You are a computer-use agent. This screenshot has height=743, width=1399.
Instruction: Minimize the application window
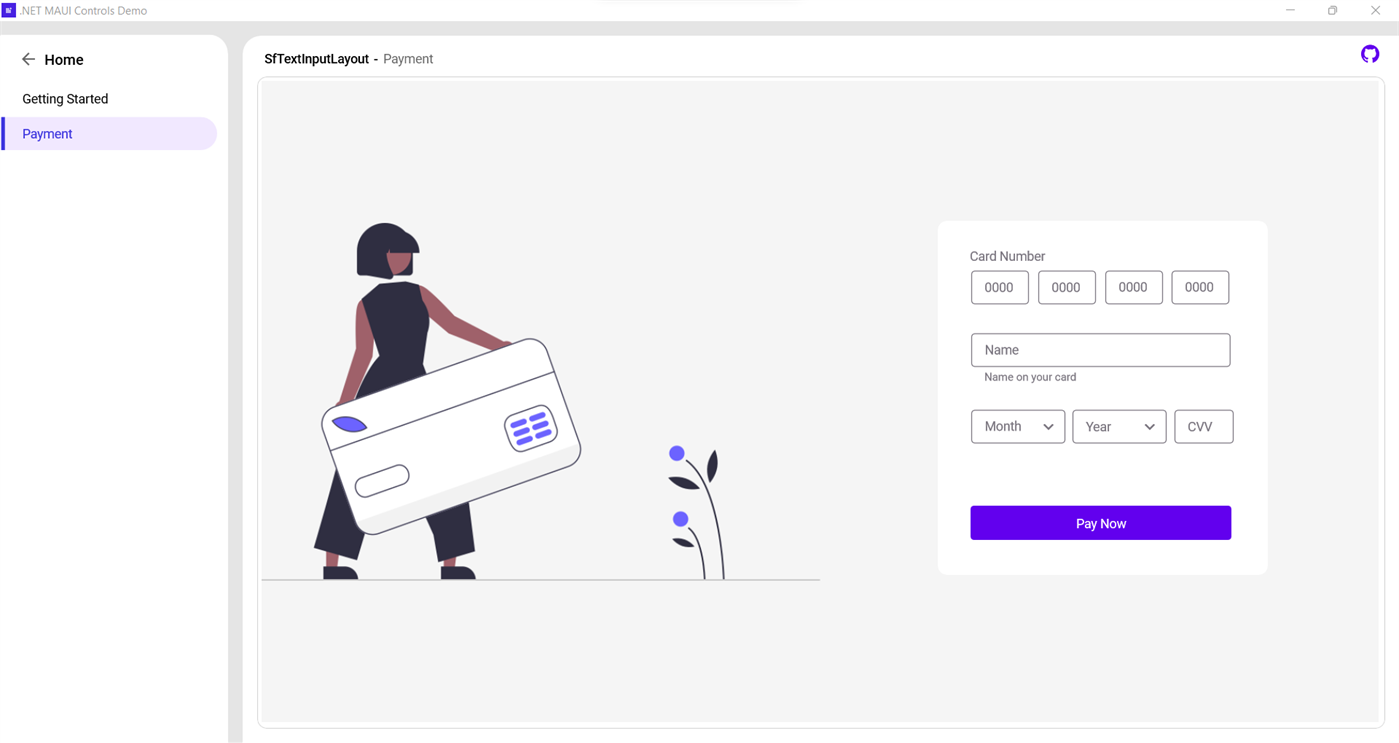(1290, 10)
